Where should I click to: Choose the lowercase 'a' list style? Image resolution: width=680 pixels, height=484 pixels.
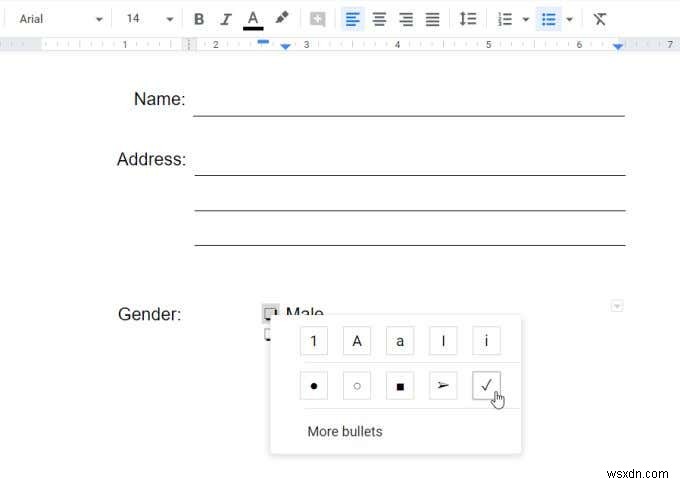tap(400, 341)
